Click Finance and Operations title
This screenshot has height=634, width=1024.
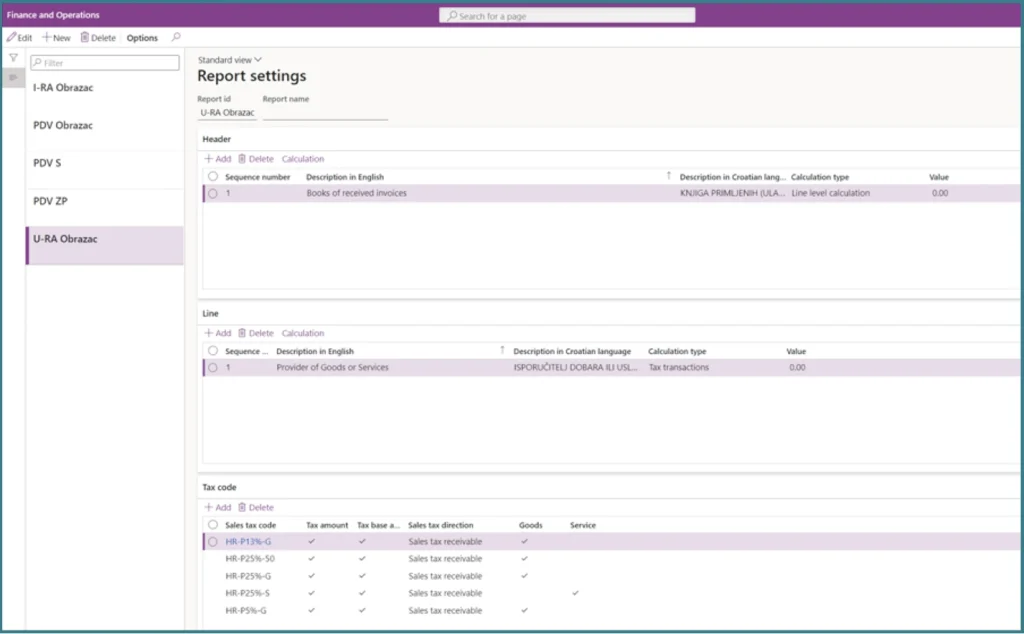point(53,15)
